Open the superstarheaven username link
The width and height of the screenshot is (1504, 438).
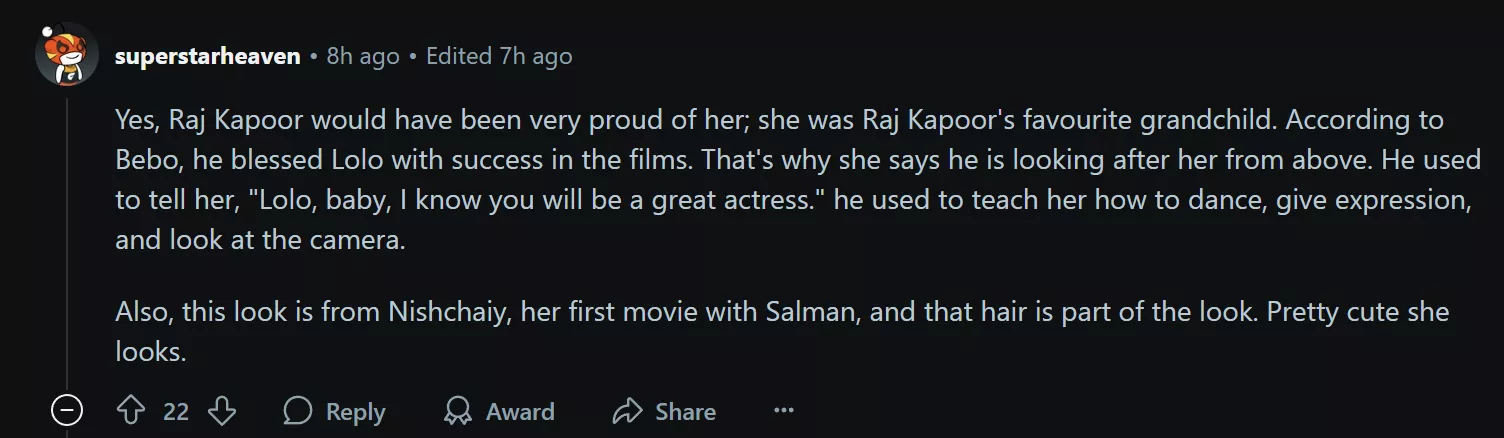coord(207,56)
